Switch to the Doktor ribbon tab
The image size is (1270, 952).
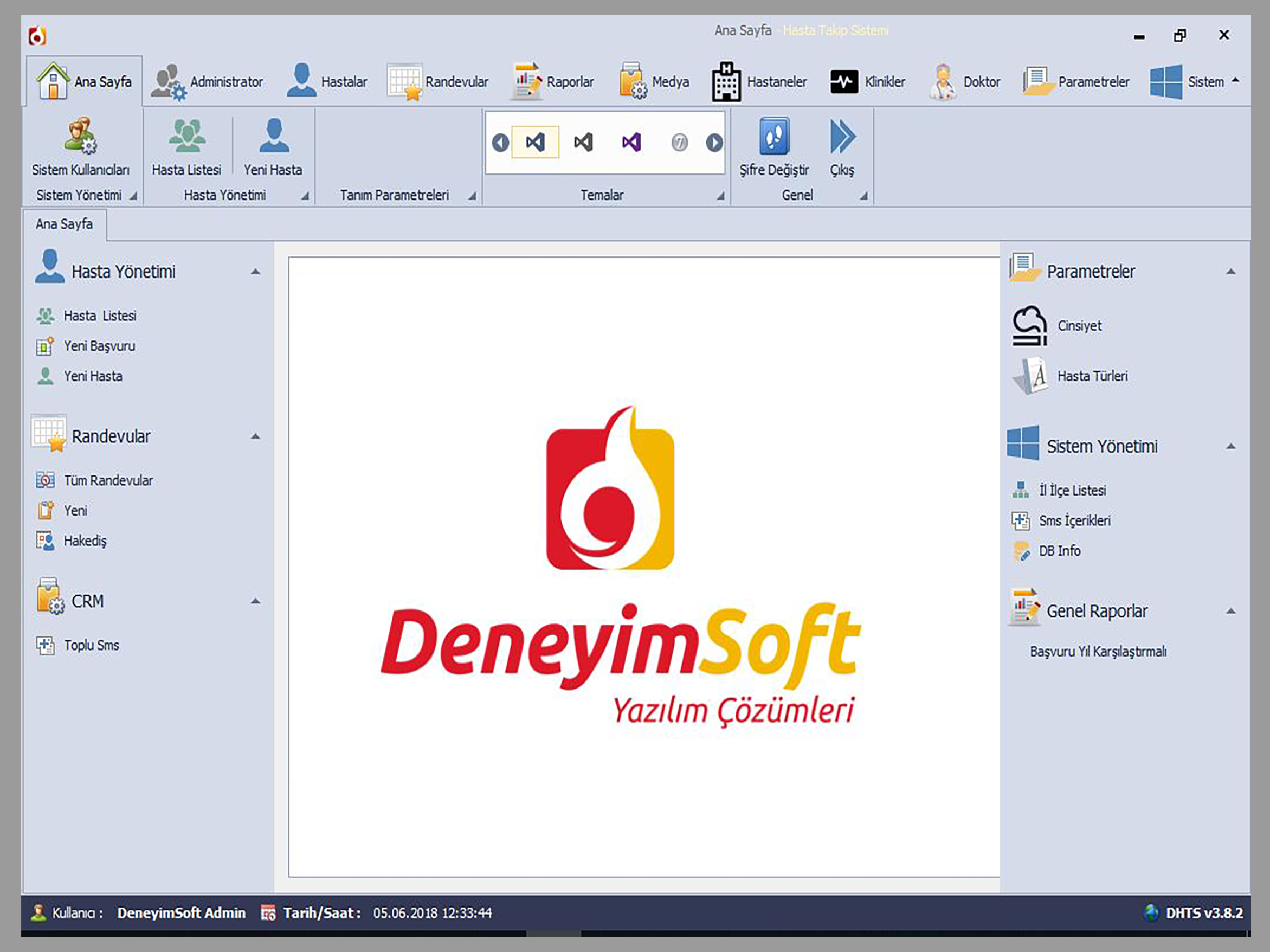coord(964,81)
